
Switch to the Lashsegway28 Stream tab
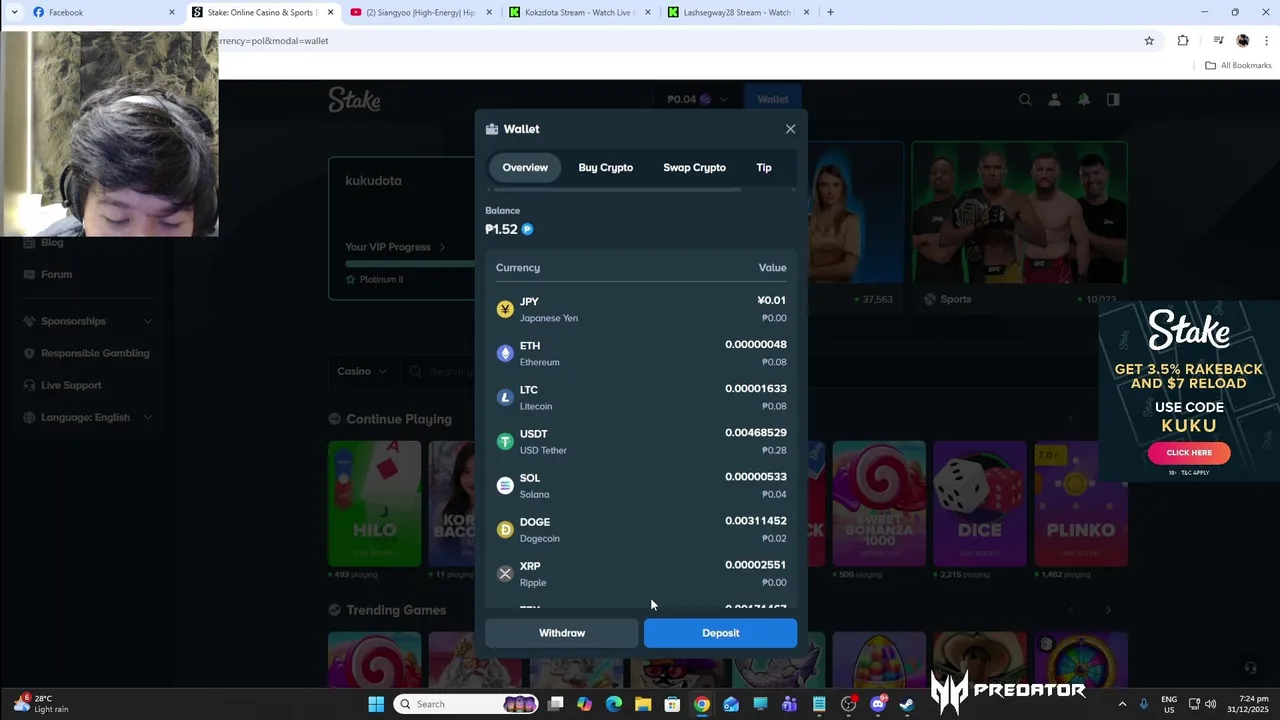740,12
